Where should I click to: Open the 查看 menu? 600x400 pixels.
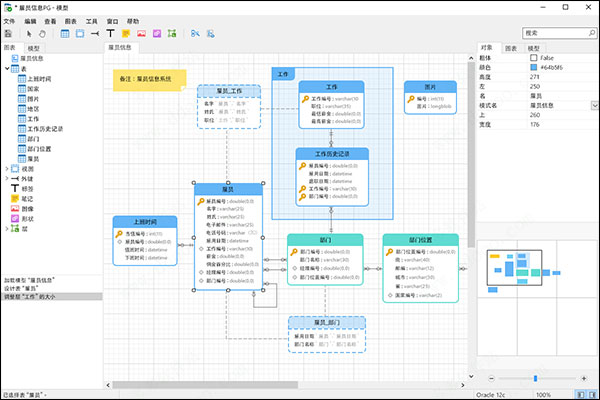50,21
